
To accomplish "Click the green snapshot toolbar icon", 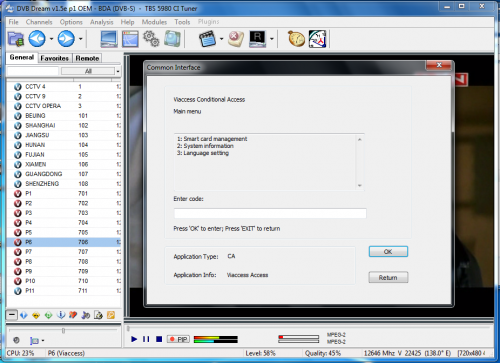I will (x=172, y=39).
